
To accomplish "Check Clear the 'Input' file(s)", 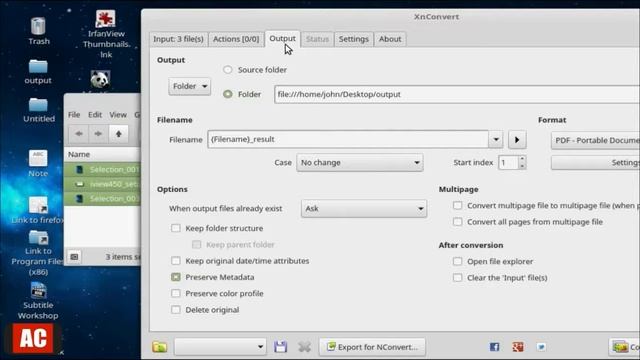I will [x=458, y=278].
